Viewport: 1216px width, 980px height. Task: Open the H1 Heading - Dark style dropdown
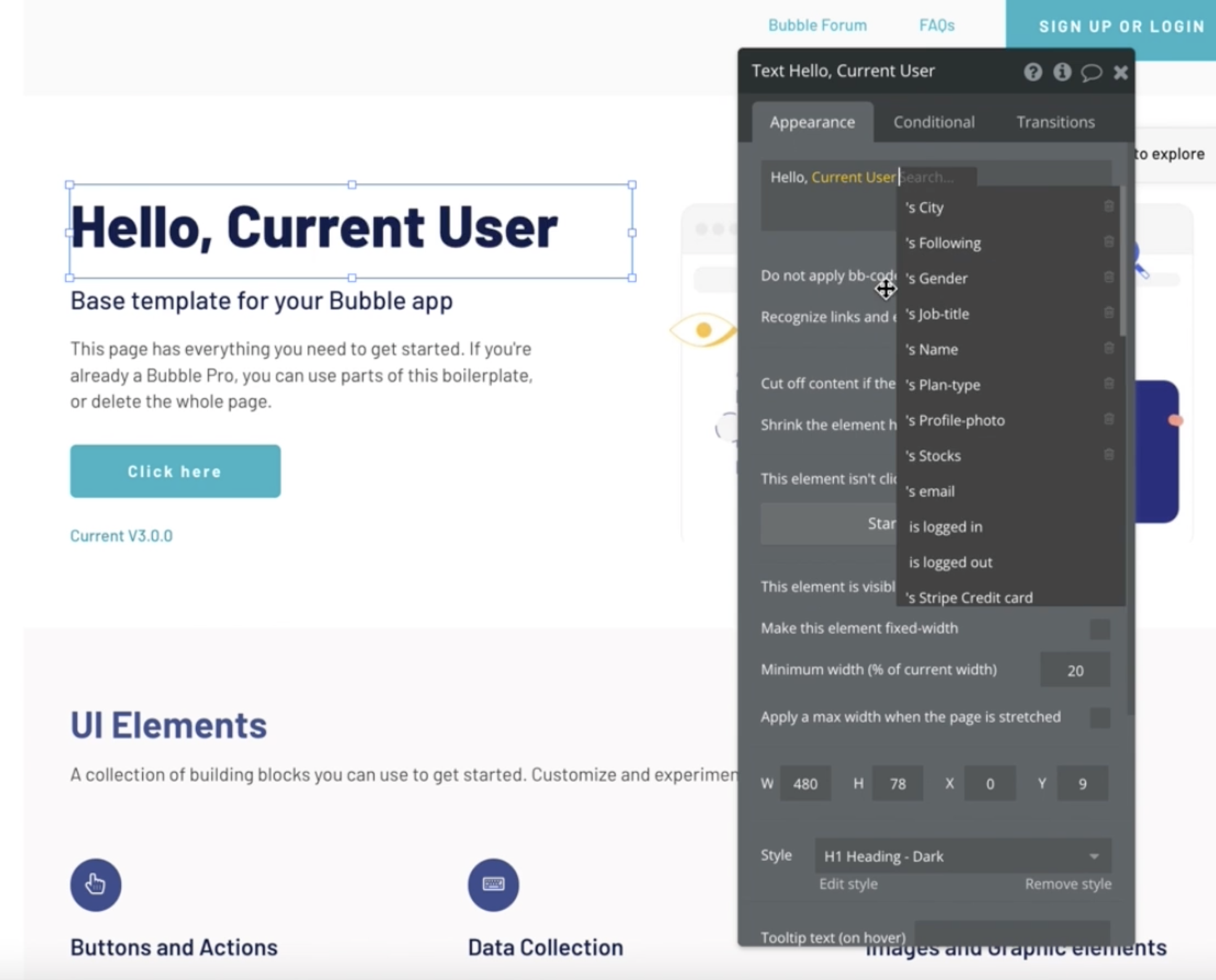coord(963,856)
